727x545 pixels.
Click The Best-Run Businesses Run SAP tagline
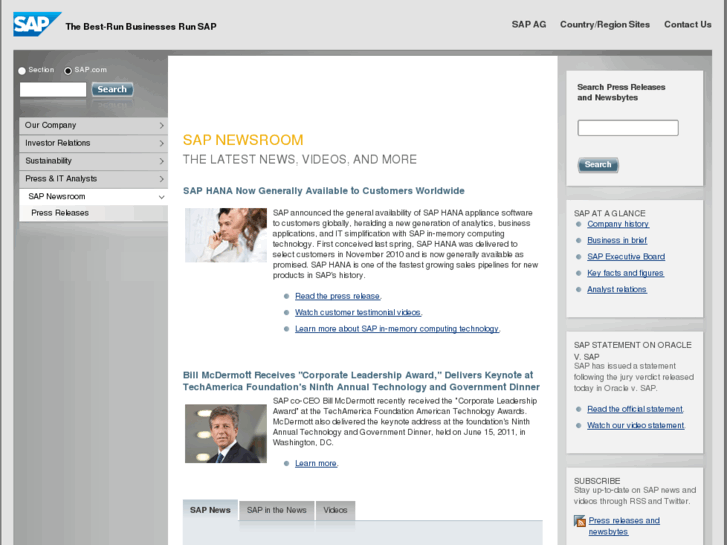(141, 26)
